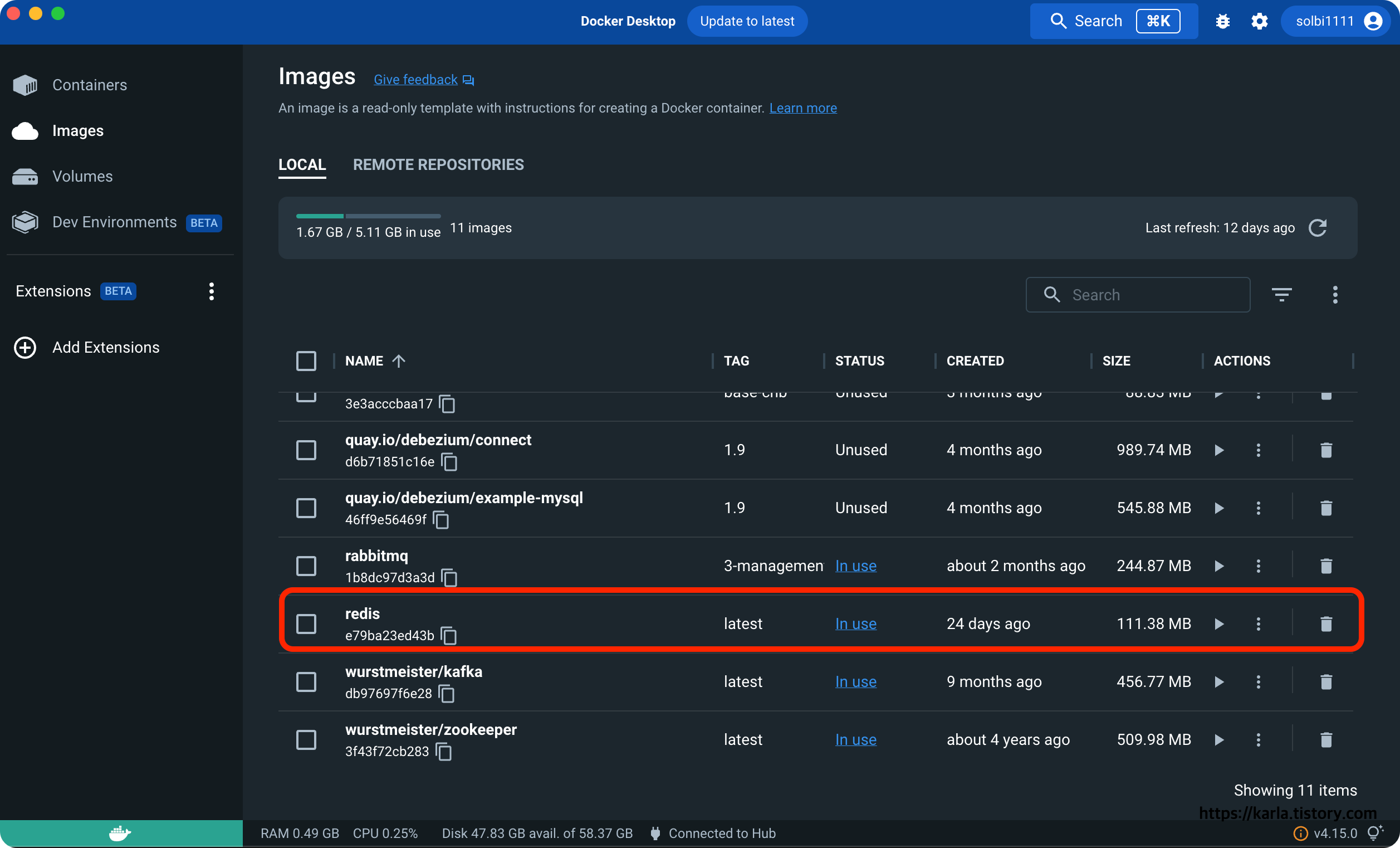Click the filter icon beside images search
1400x848 pixels.
(x=1281, y=294)
